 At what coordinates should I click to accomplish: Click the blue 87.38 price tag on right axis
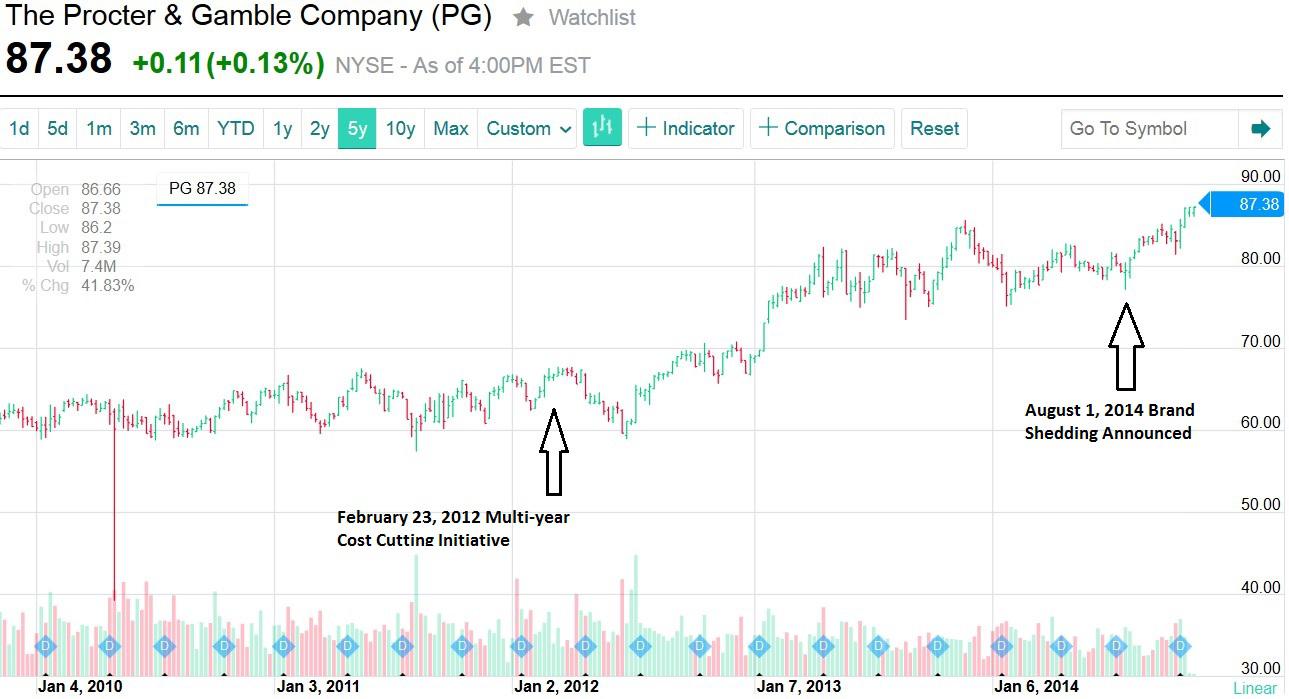coord(1243,203)
